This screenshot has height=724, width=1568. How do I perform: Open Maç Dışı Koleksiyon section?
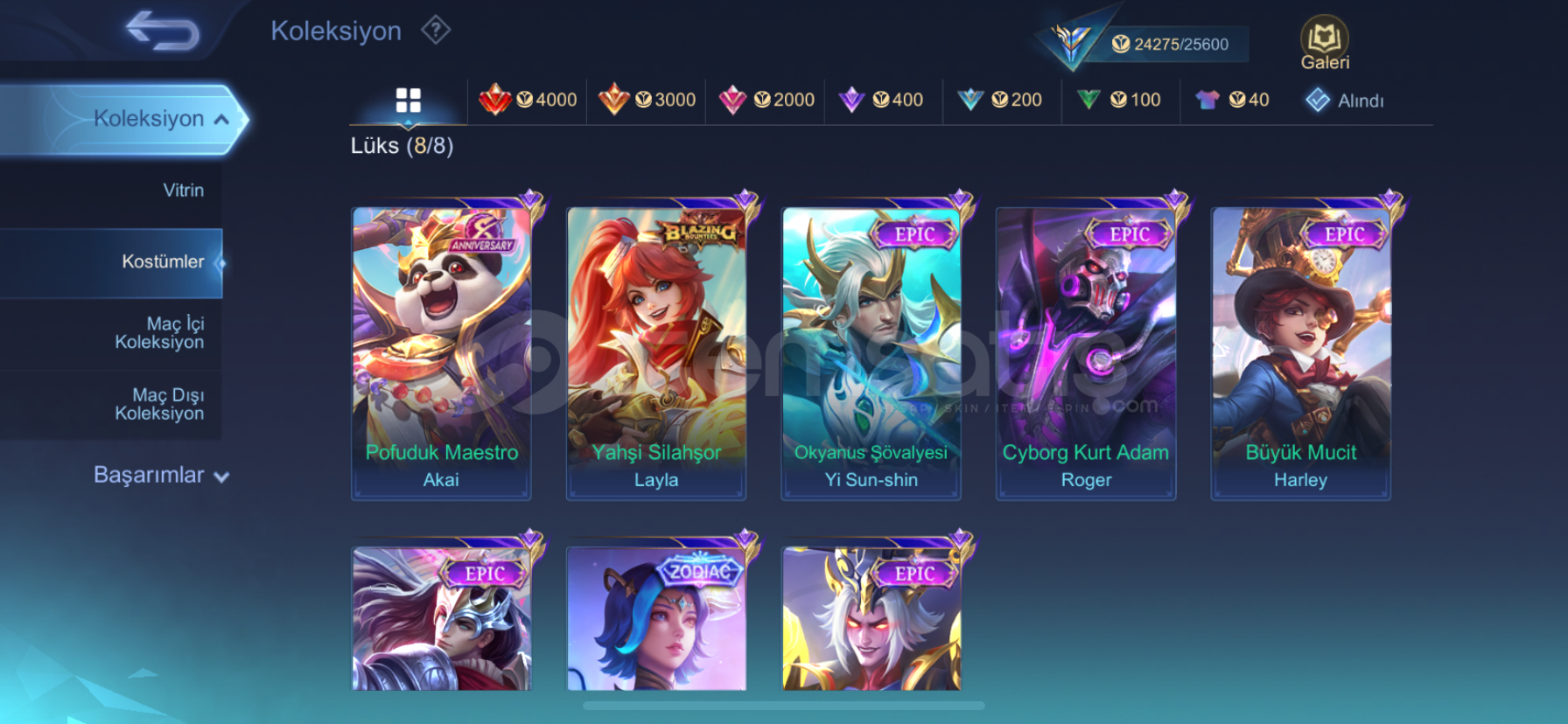point(111,404)
